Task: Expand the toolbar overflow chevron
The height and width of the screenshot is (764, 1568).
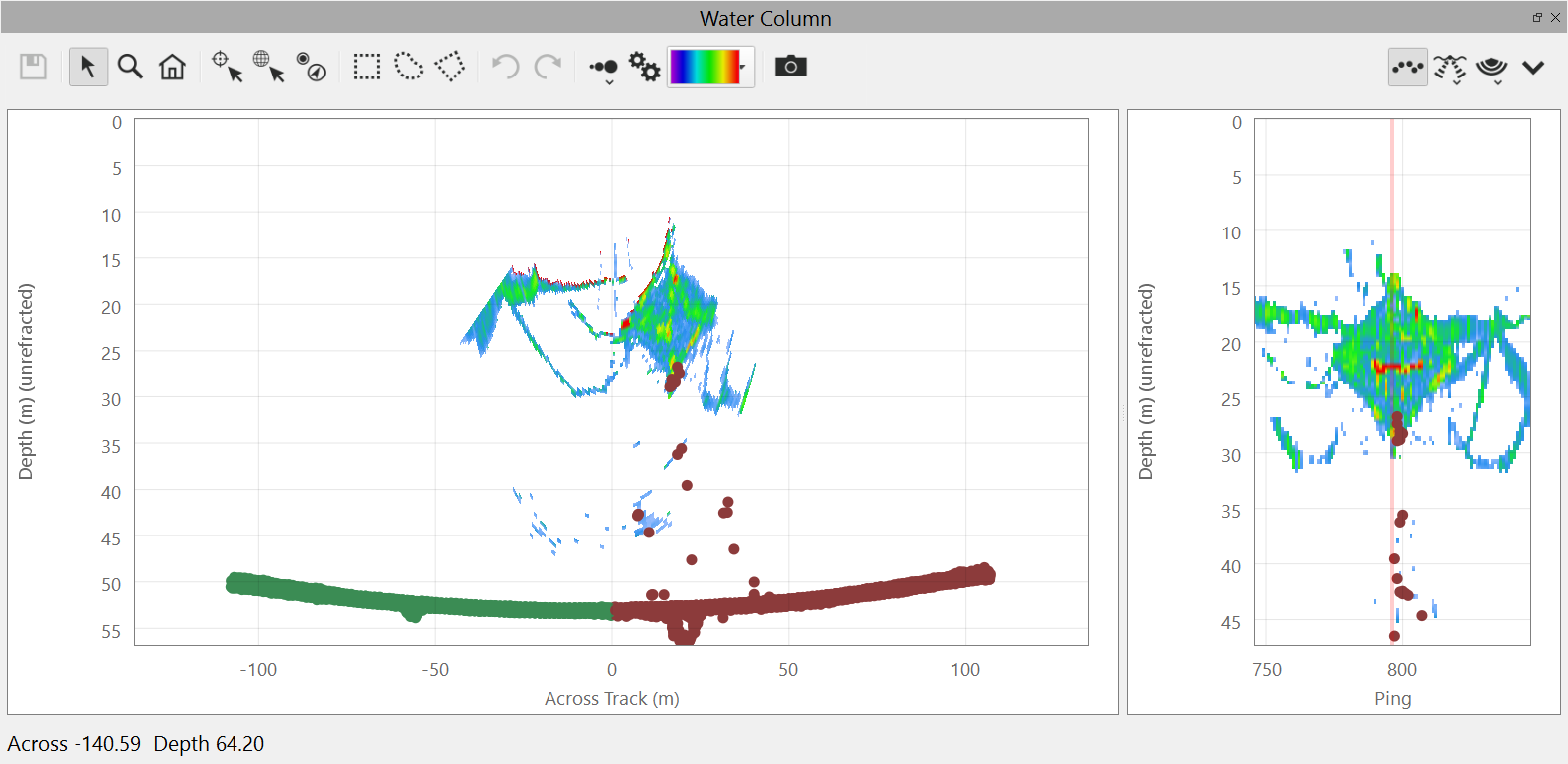Action: (x=1533, y=68)
